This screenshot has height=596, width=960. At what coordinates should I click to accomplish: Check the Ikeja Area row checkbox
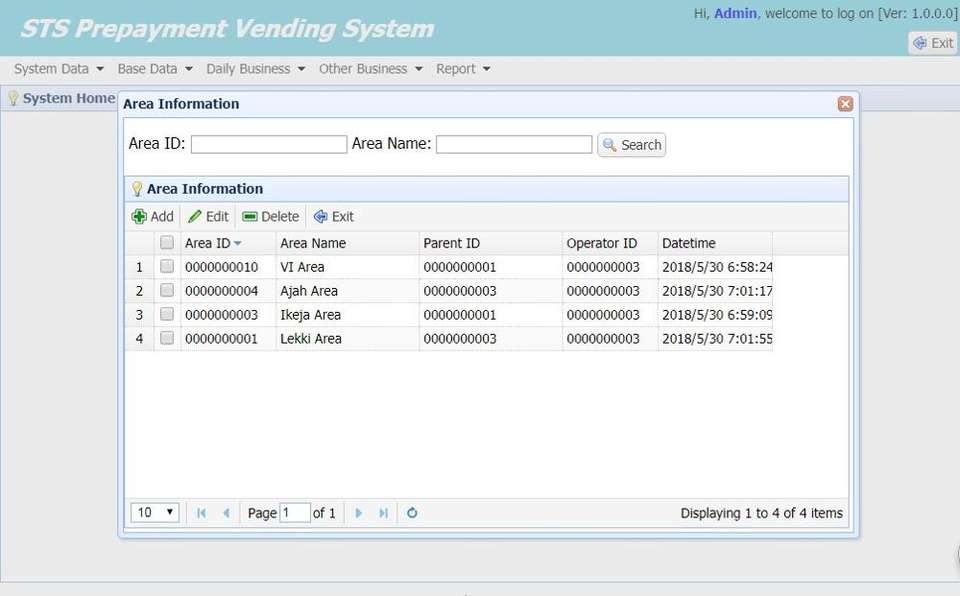click(x=167, y=314)
